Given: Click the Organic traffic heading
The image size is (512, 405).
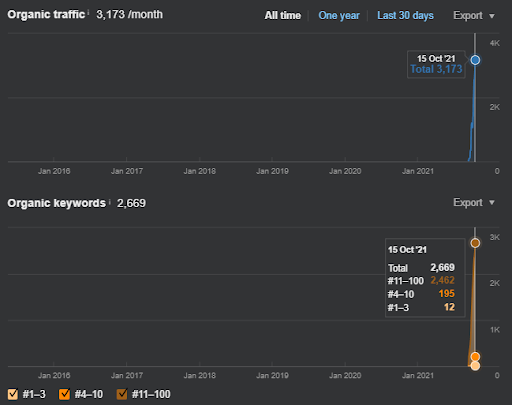Looking at the screenshot, I should [46, 14].
